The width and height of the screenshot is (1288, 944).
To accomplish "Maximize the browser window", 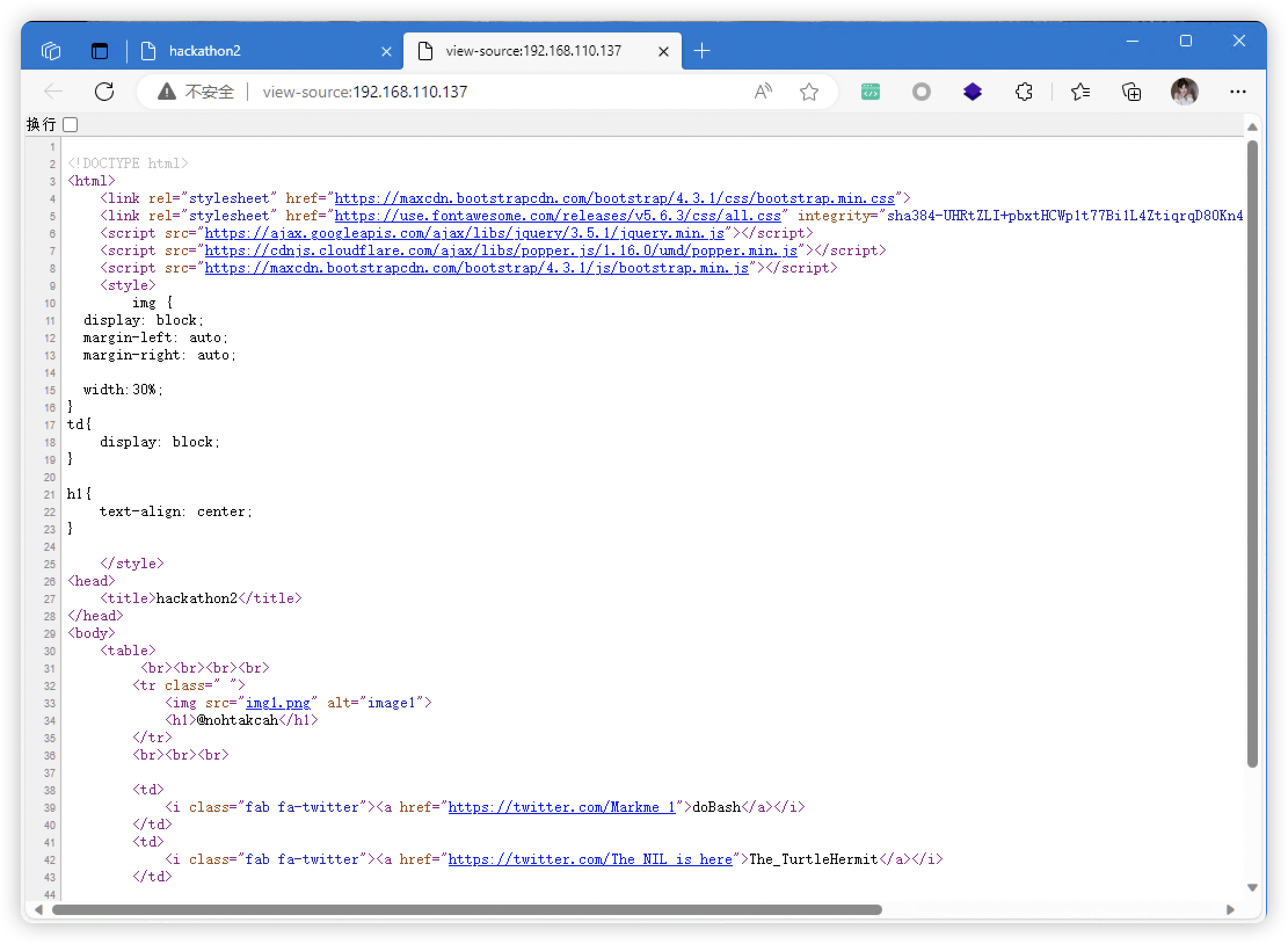I will tap(1185, 41).
